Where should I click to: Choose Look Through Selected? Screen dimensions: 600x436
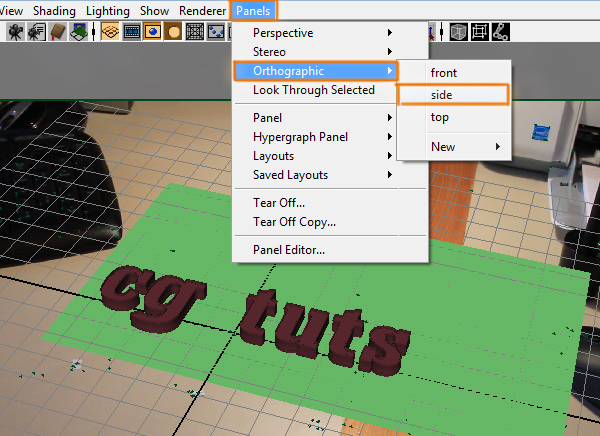(x=314, y=90)
